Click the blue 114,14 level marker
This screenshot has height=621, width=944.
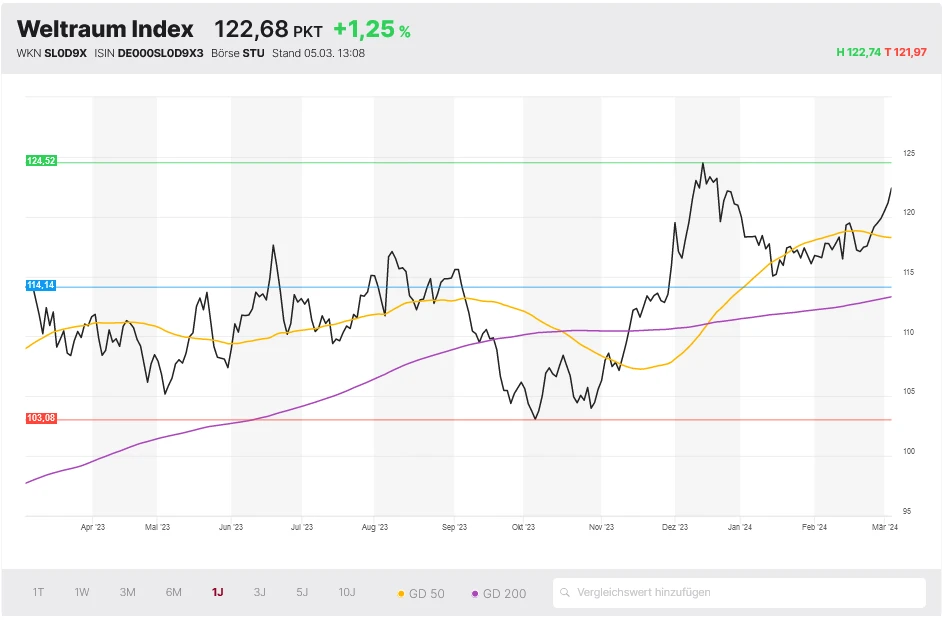pyautogui.click(x=41, y=286)
